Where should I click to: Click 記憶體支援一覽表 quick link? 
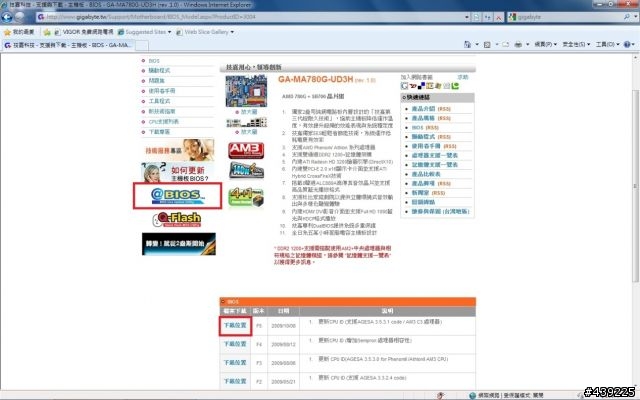(435, 164)
